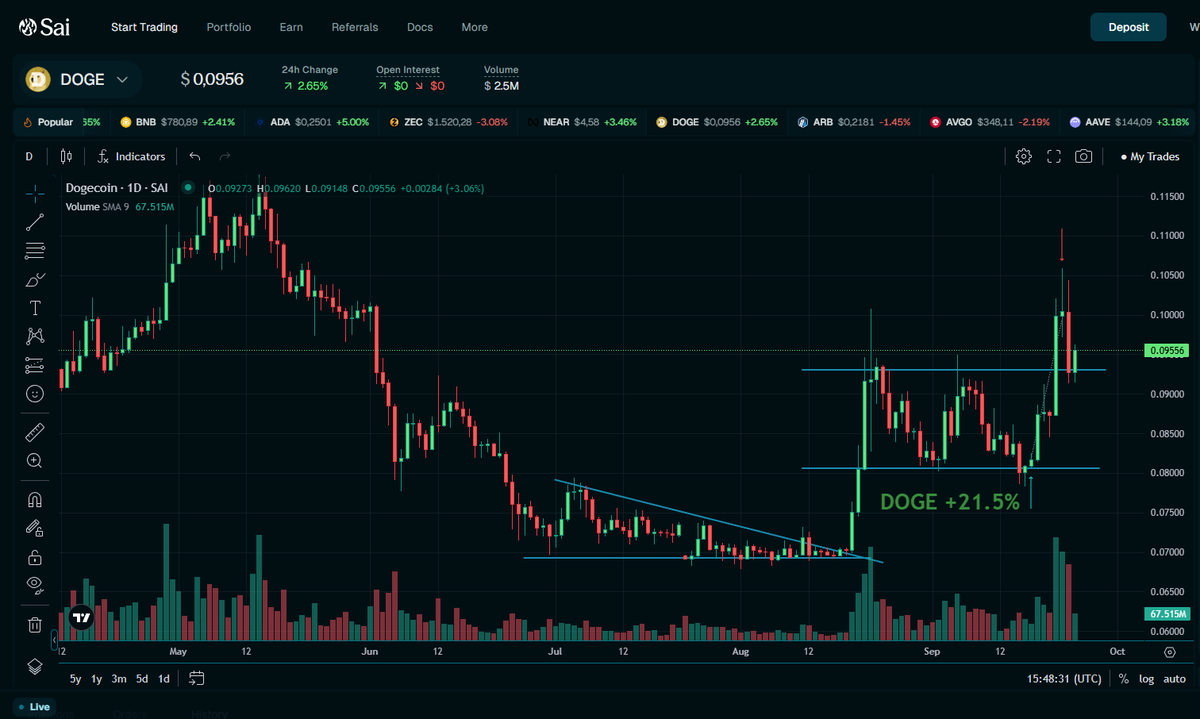Select the Text annotation tool
The height and width of the screenshot is (719, 1200).
[35, 307]
